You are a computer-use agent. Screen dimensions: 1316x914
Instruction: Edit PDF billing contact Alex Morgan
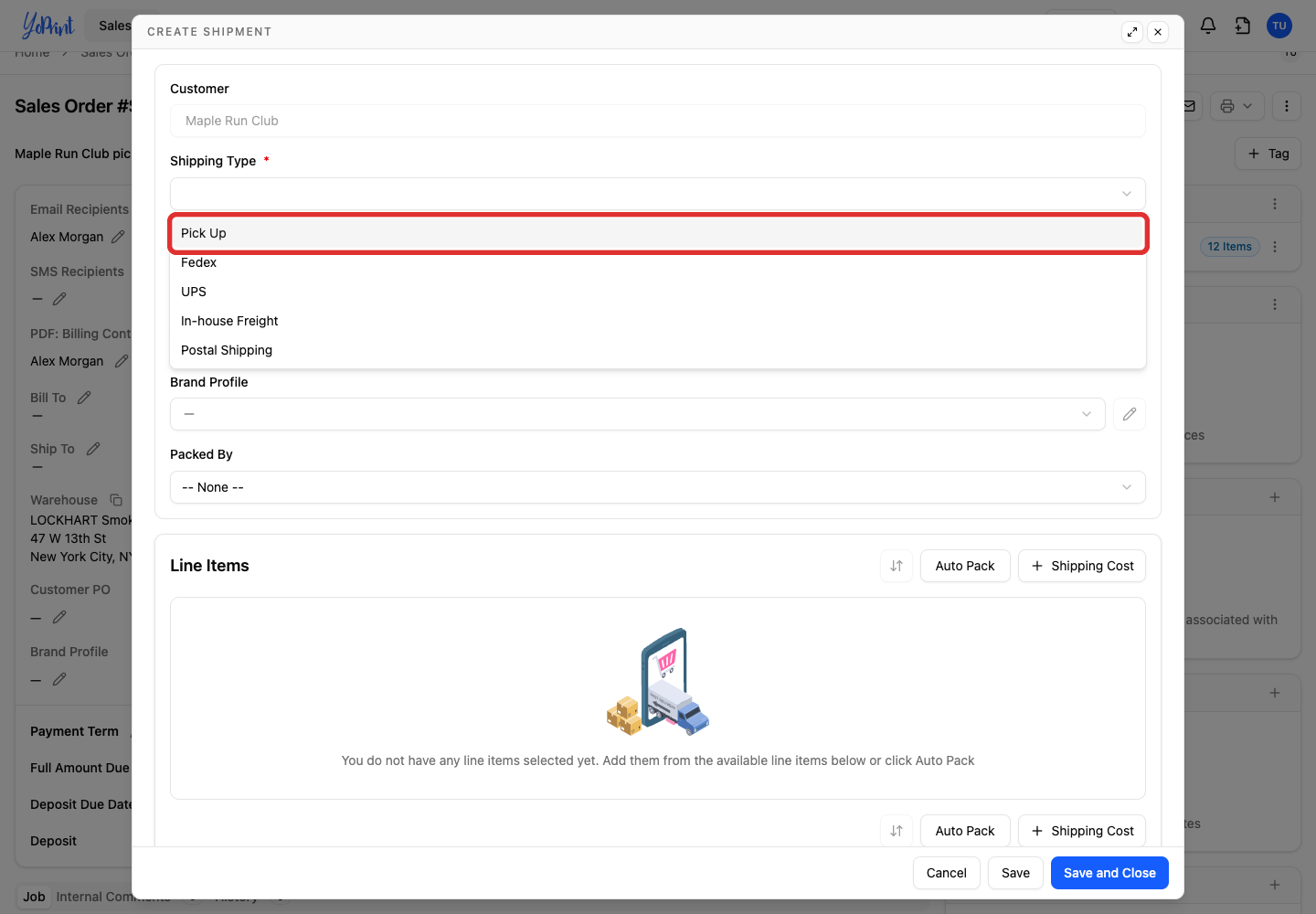(121, 361)
